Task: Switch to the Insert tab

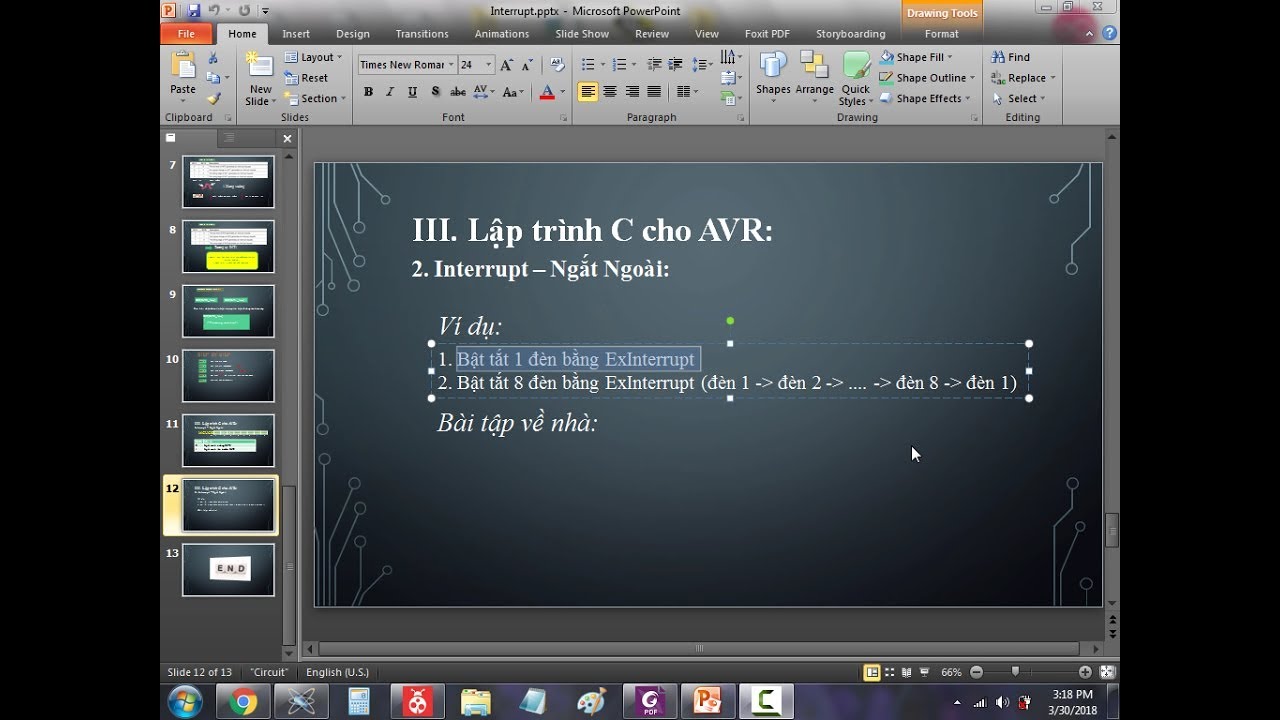Action: pos(296,34)
